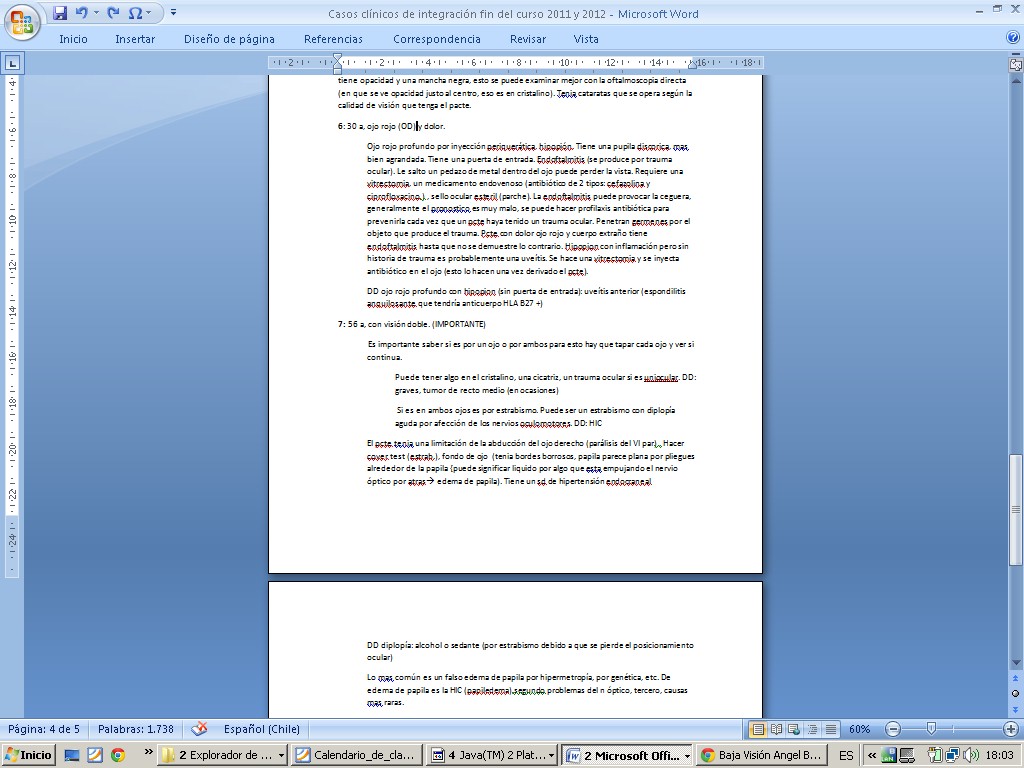Screen dimensions: 1024x768
Task: Click the Windows Inicio start button
Action: [x=29, y=755]
